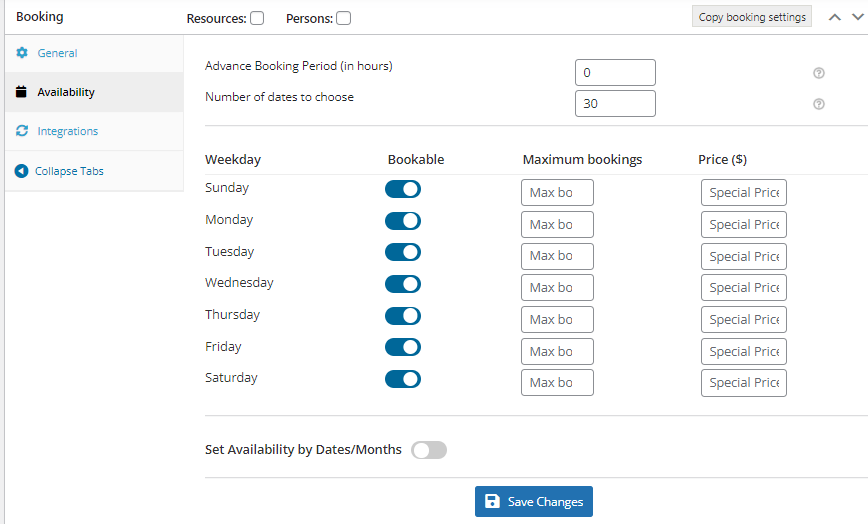This screenshot has height=524, width=868.
Task: Click the Collapse Tabs link
Action: (x=69, y=171)
